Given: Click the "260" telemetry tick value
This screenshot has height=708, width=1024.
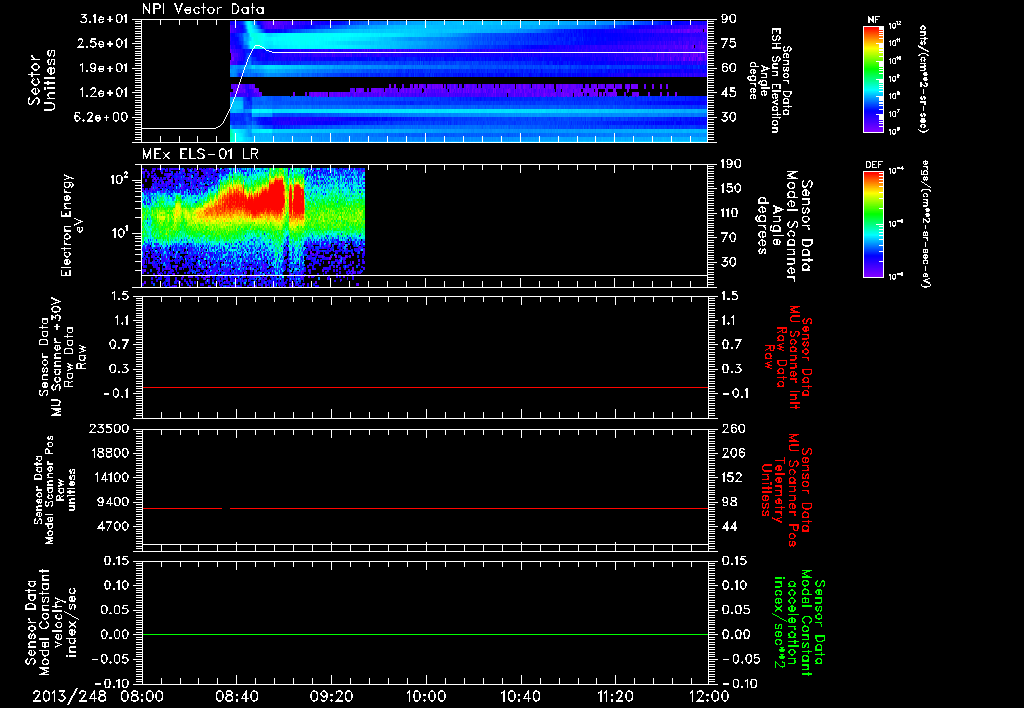Looking at the screenshot, I should [731, 428].
